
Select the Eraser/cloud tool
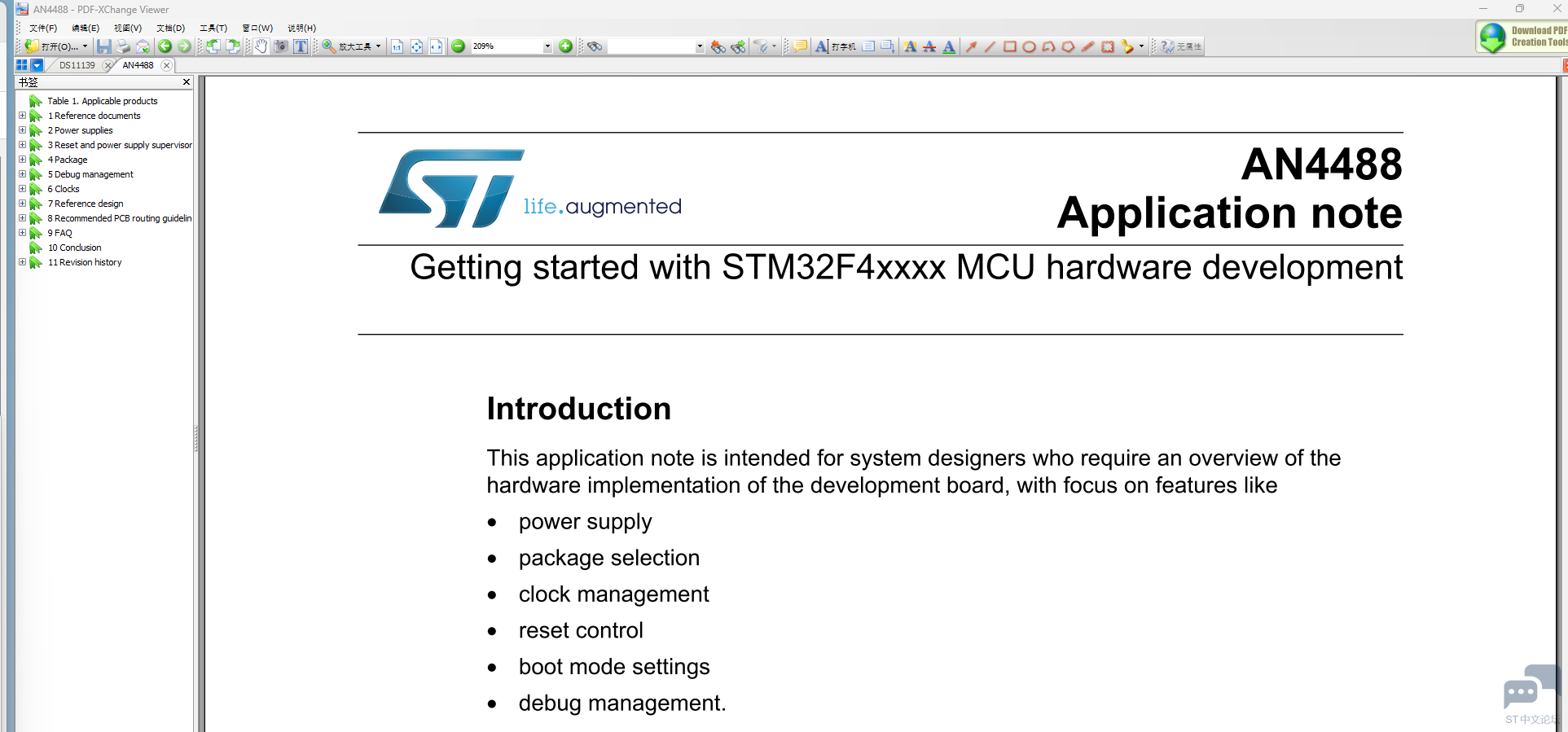1107,46
